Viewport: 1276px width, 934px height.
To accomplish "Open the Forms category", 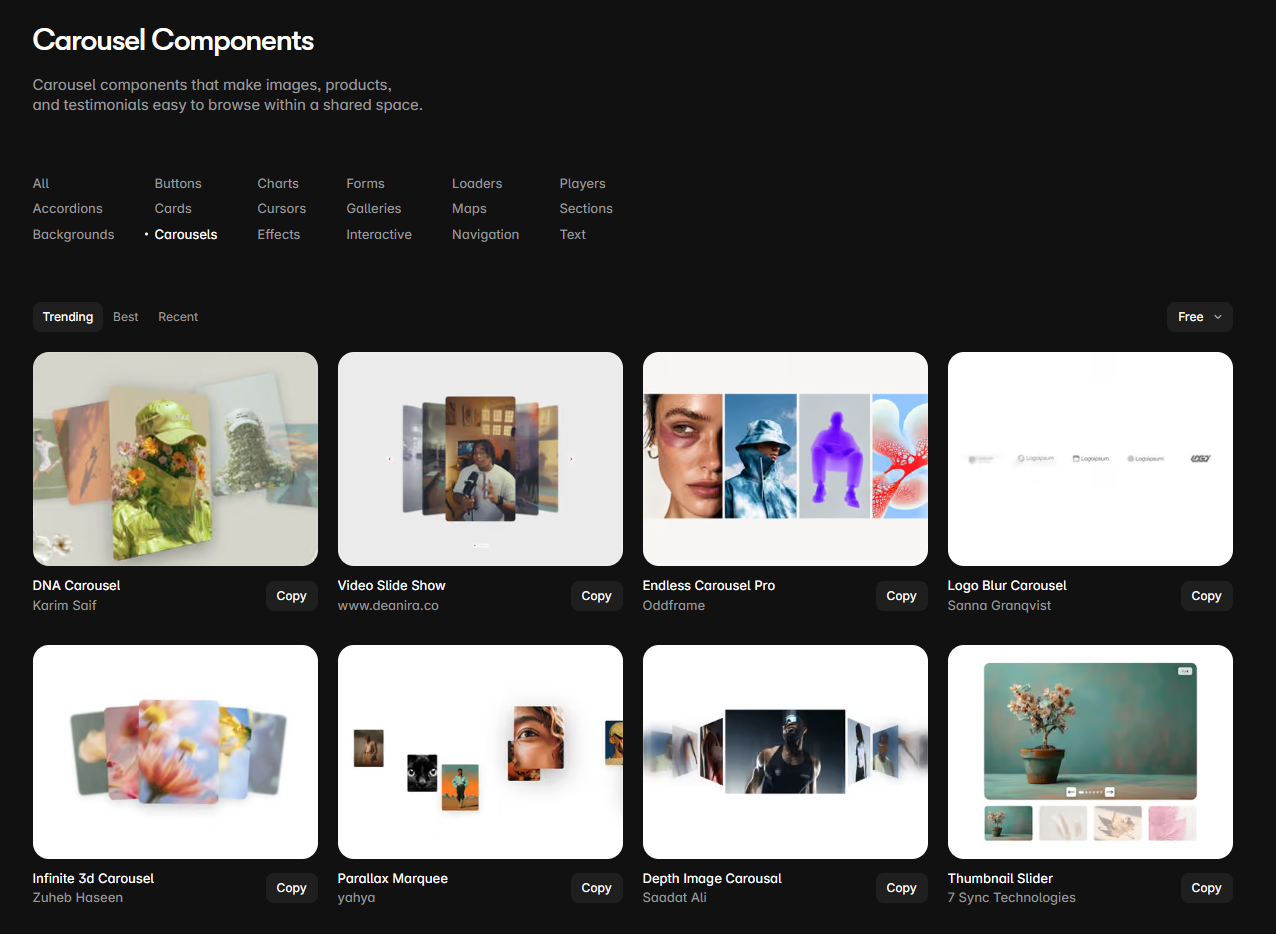I will coord(366,184).
